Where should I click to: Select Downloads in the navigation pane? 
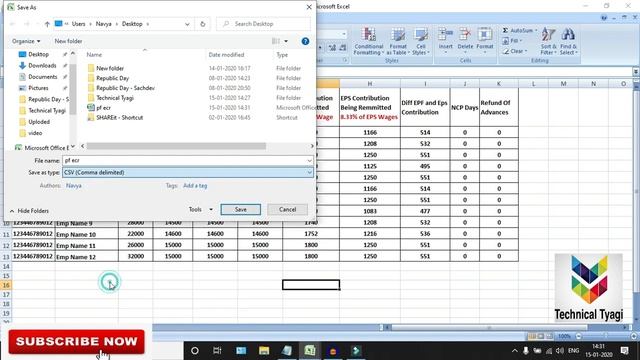tap(42, 65)
